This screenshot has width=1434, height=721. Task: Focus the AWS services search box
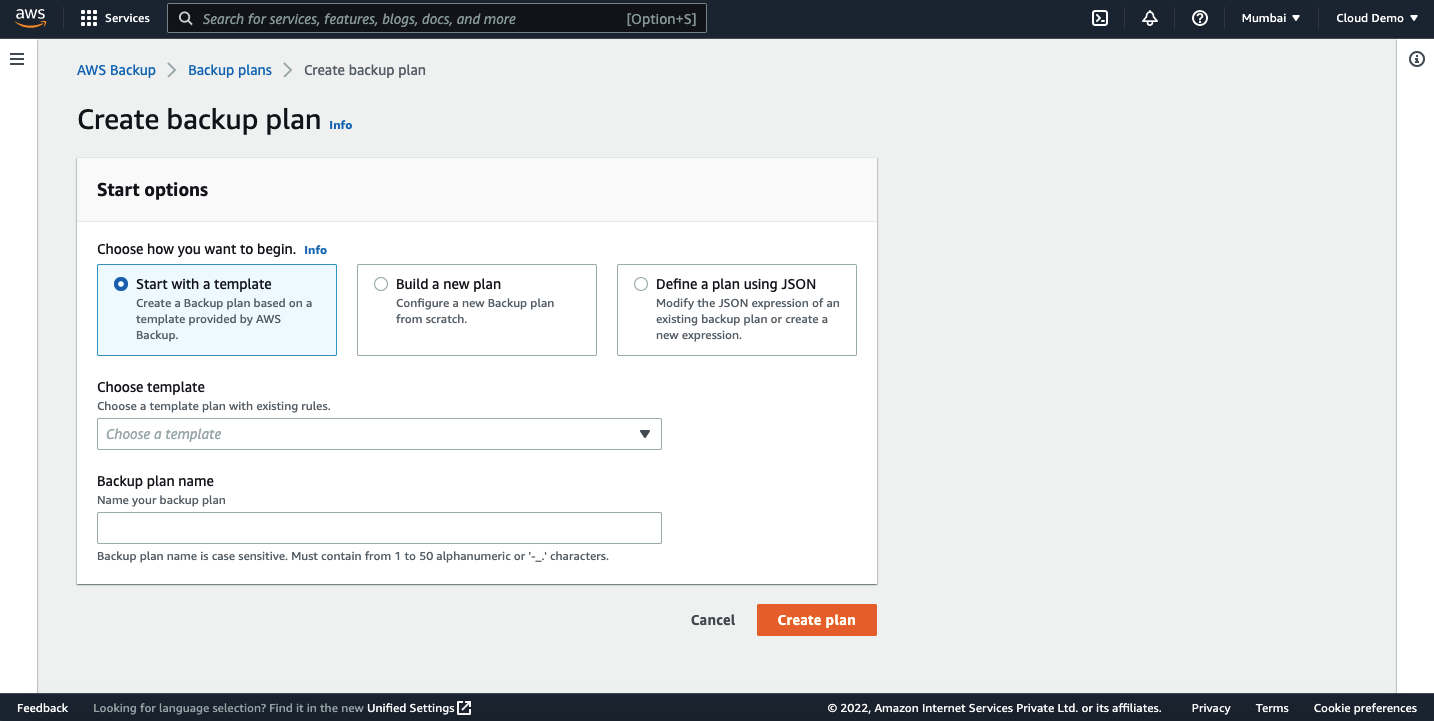pos(437,18)
